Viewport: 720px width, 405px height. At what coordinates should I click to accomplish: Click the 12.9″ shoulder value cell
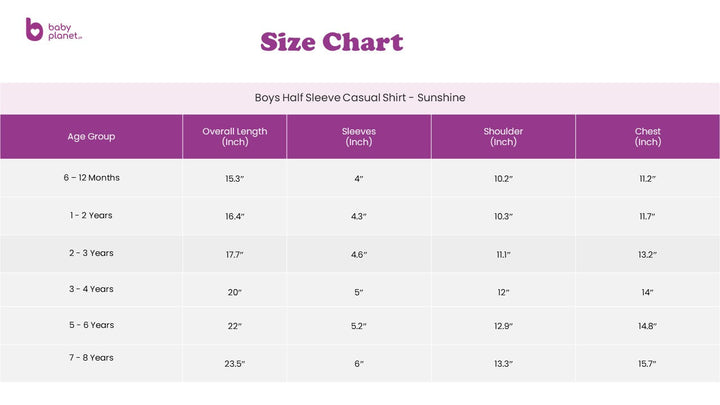[x=503, y=327]
